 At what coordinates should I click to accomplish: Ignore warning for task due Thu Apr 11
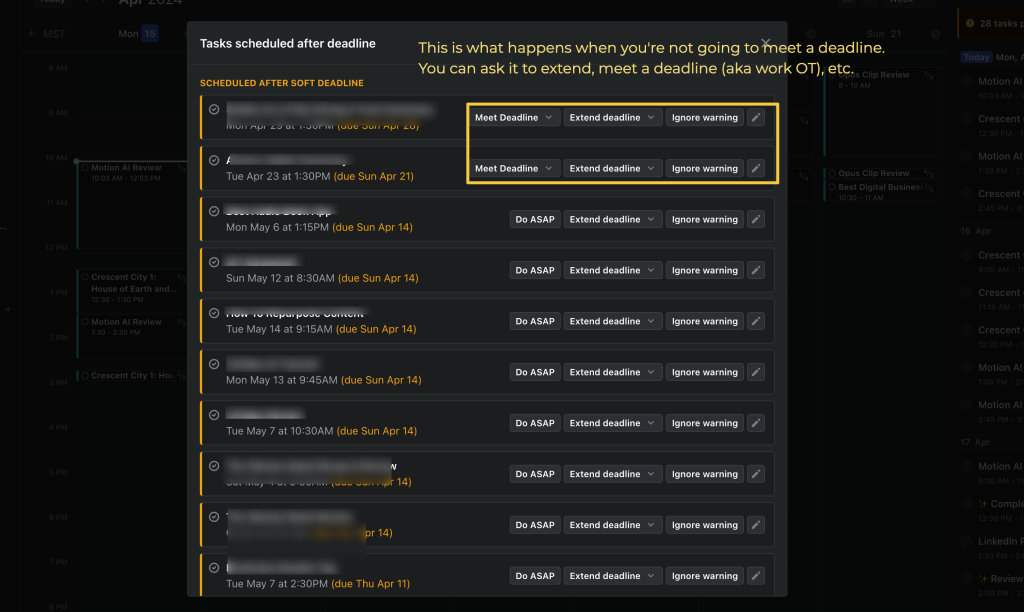(705, 576)
